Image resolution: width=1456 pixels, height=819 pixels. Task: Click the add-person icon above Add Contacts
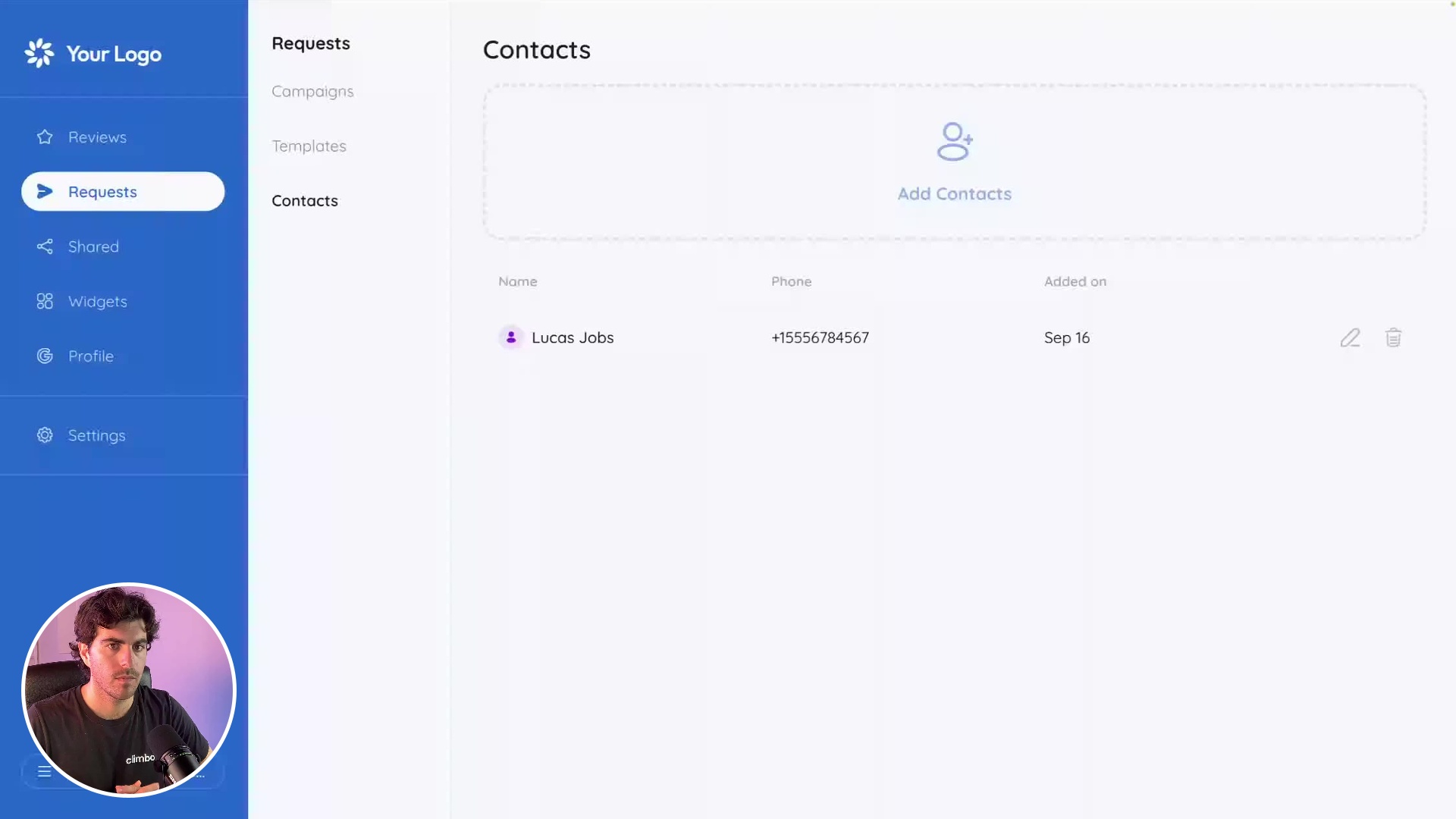[954, 142]
